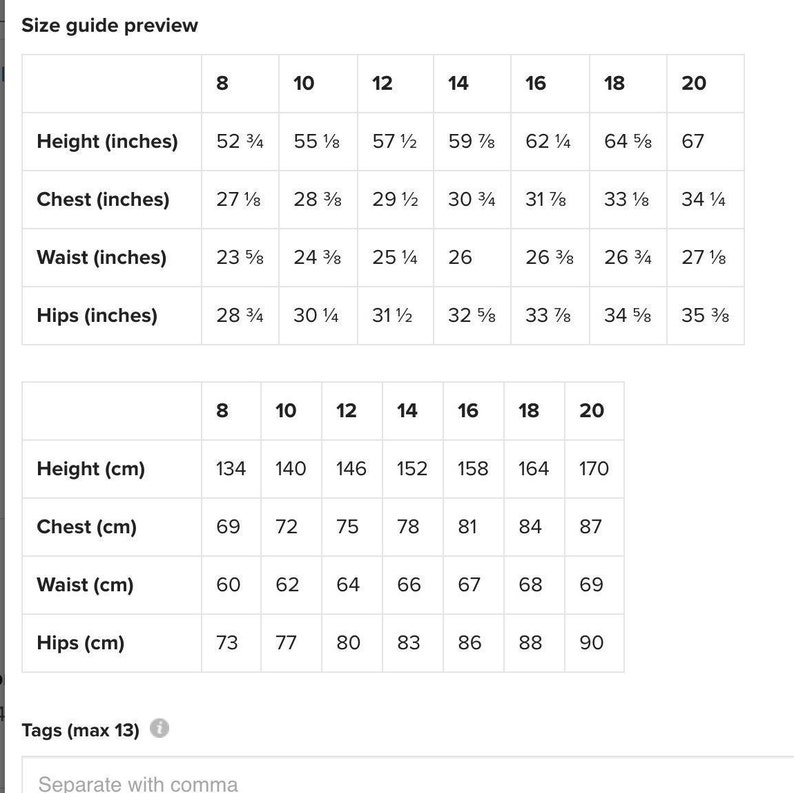The image size is (794, 793).
Task: Click size 20 header in inches table
Action: (x=693, y=83)
